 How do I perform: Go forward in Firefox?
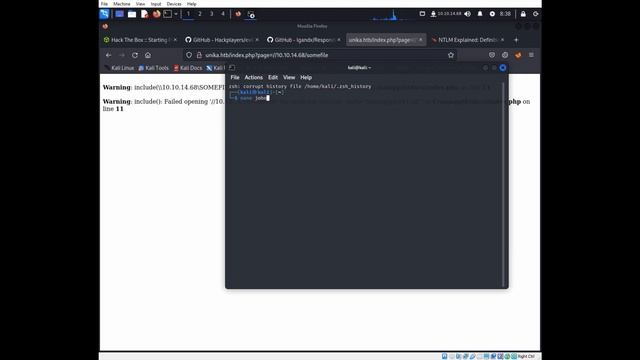[122, 55]
